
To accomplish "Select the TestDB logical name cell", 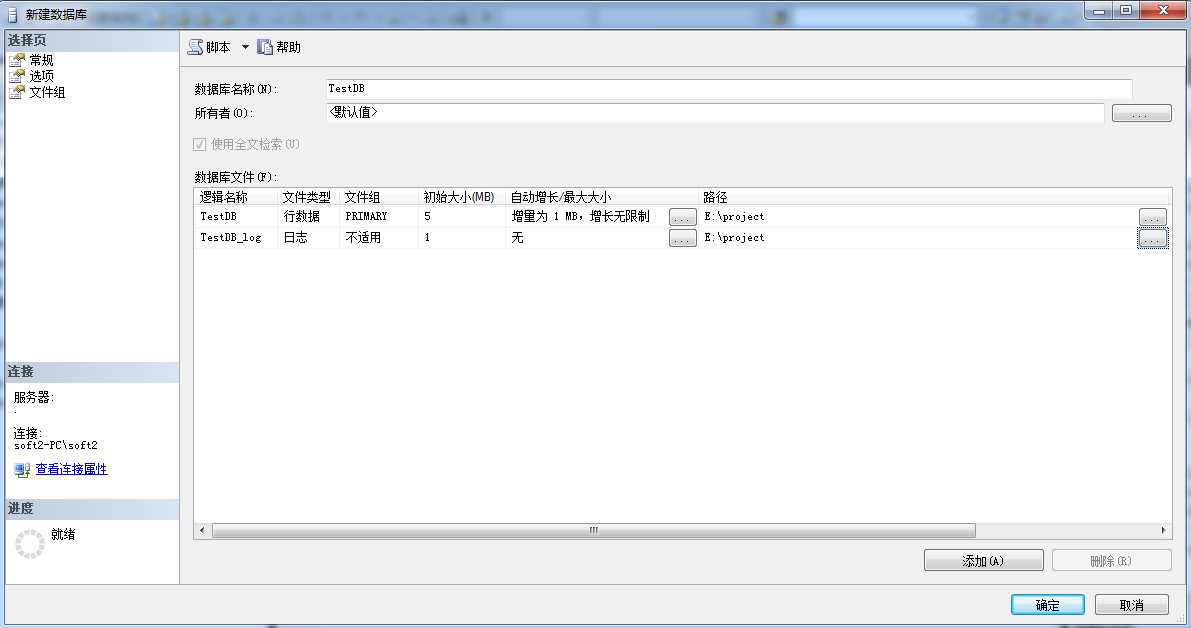I will (235, 216).
